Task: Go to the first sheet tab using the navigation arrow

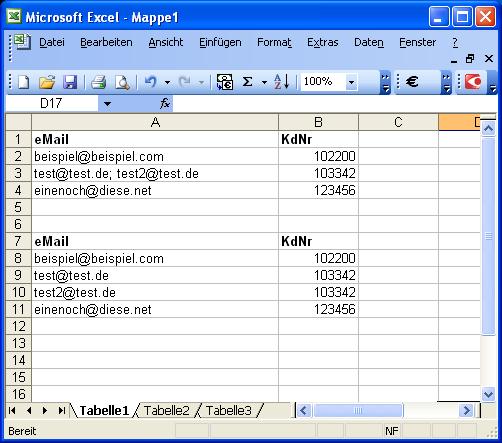Action: 12,410
